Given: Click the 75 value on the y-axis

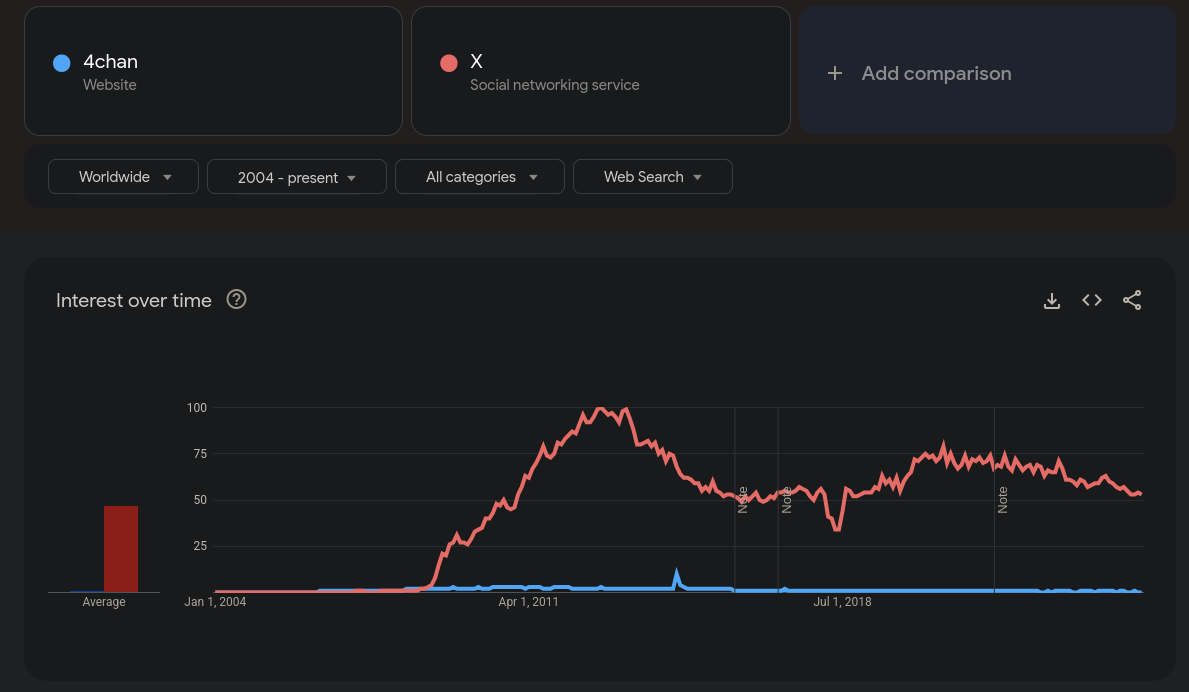Looking at the screenshot, I should [200, 454].
